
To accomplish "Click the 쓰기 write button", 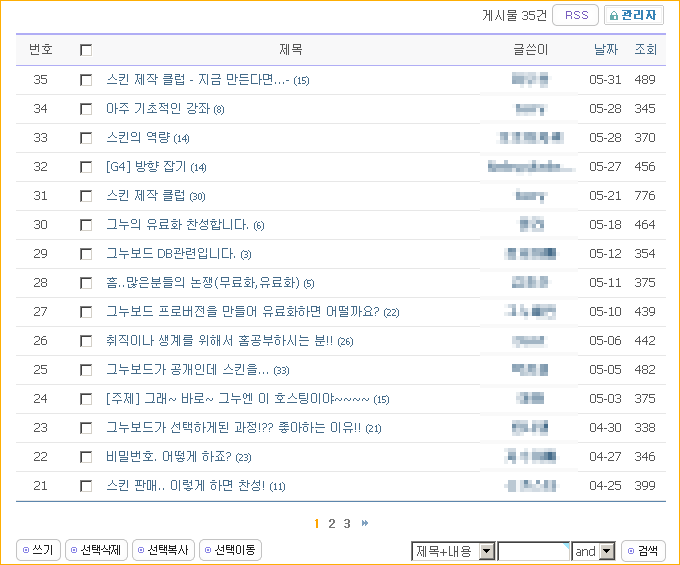I will point(38,550).
